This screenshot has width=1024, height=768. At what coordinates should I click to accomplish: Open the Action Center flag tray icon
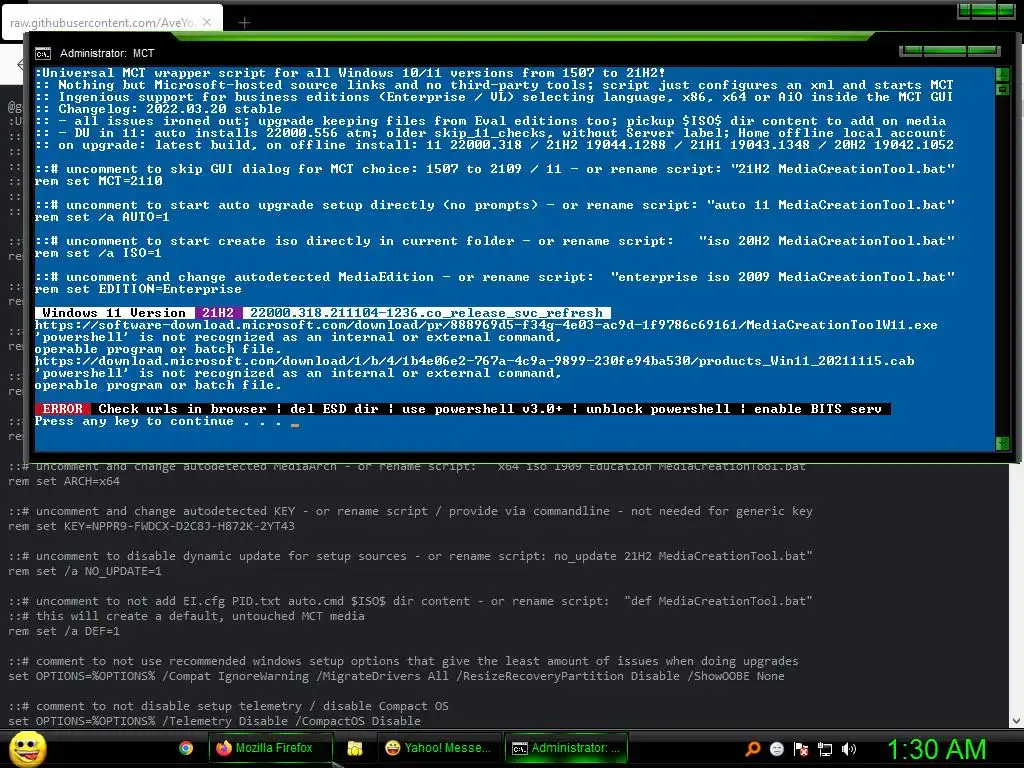coord(801,749)
